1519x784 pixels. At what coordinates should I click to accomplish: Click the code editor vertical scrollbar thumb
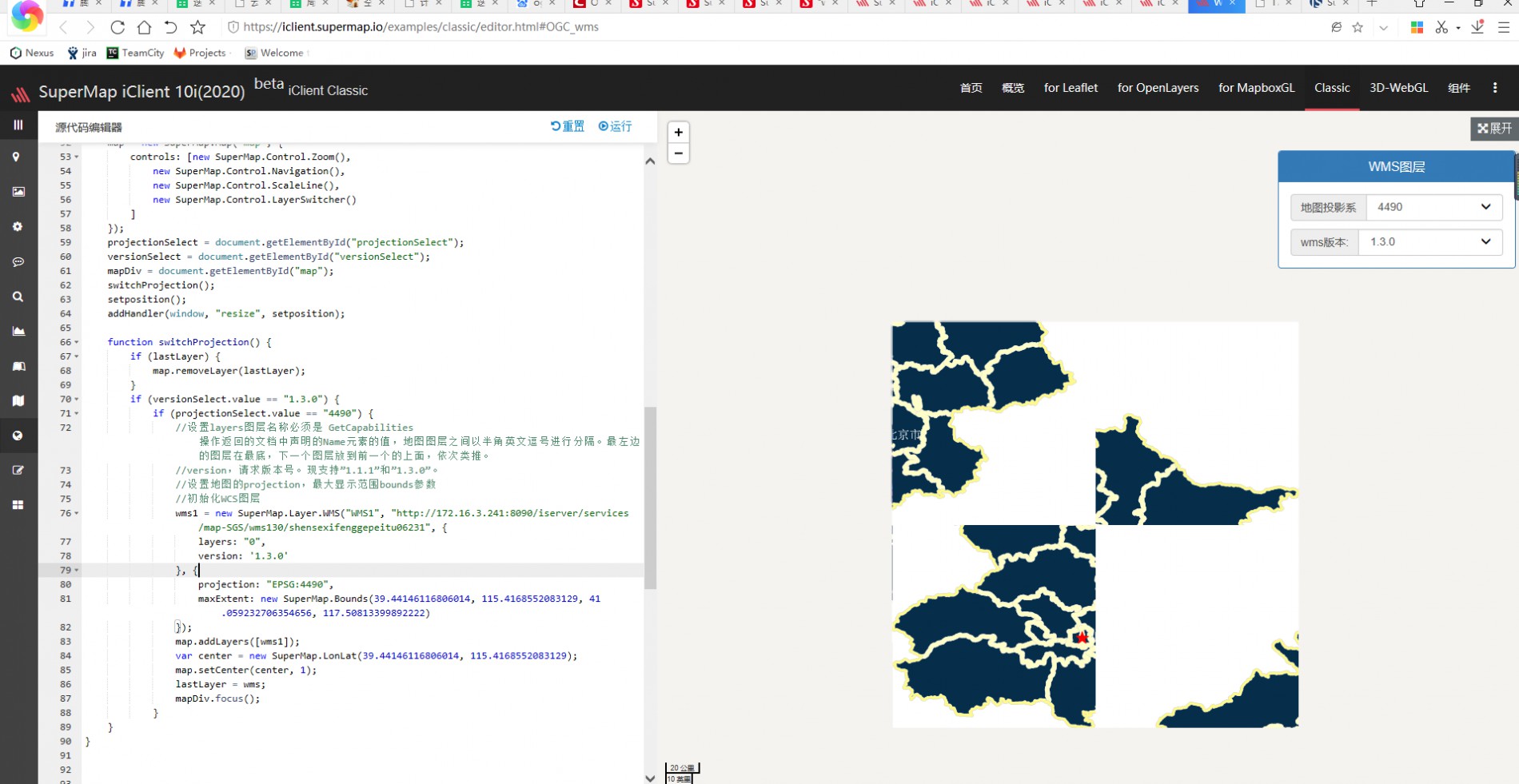point(650,498)
